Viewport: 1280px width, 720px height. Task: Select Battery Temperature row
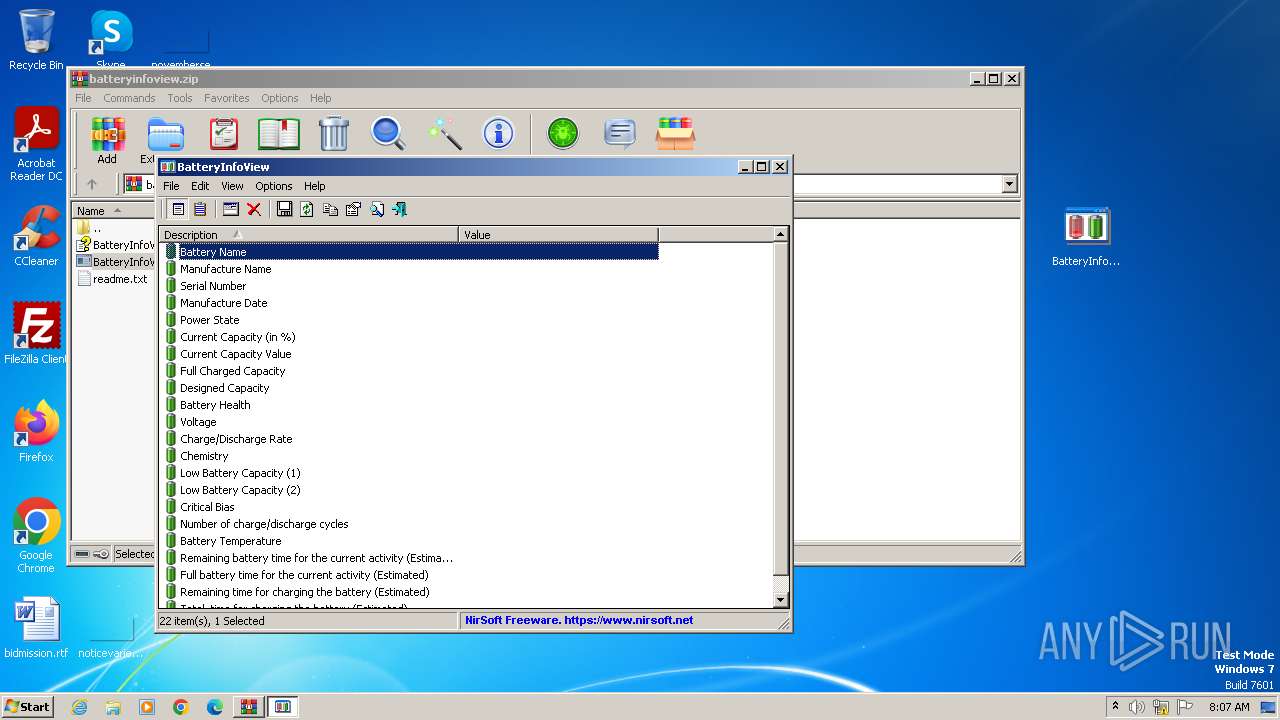pos(230,541)
